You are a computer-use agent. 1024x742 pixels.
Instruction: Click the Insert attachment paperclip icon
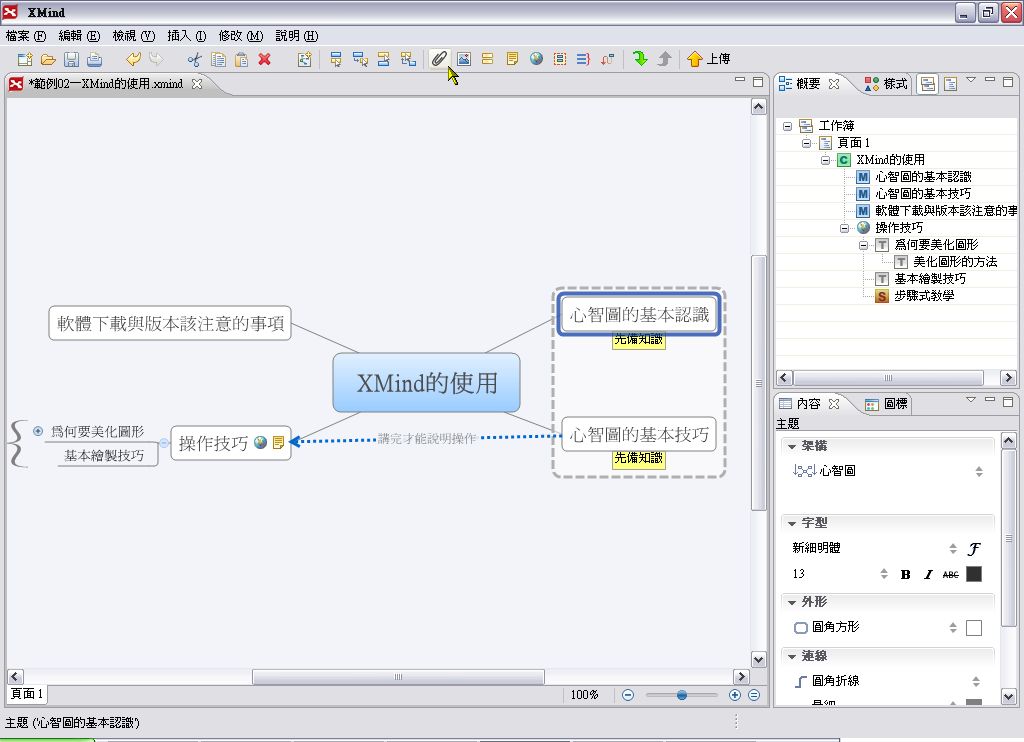click(x=439, y=59)
